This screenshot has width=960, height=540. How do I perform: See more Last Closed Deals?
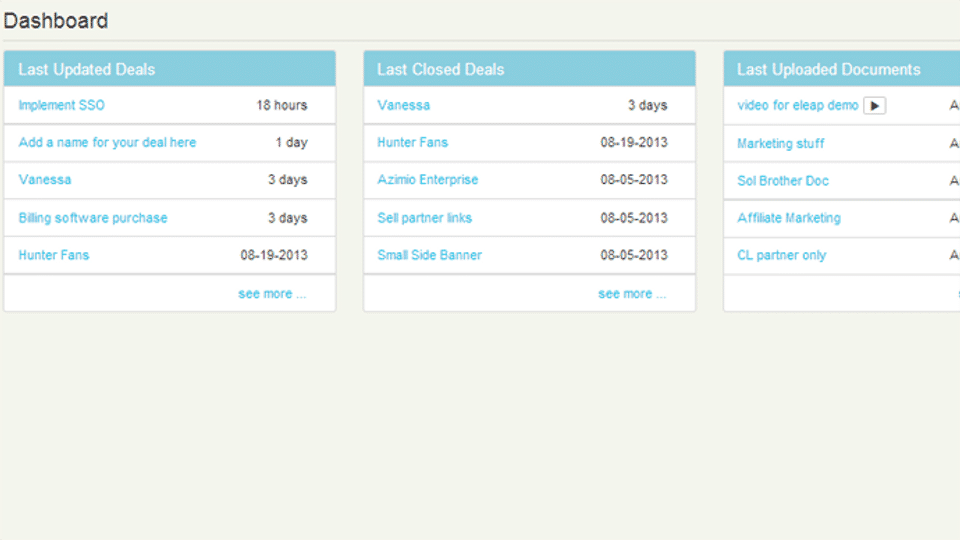point(632,294)
